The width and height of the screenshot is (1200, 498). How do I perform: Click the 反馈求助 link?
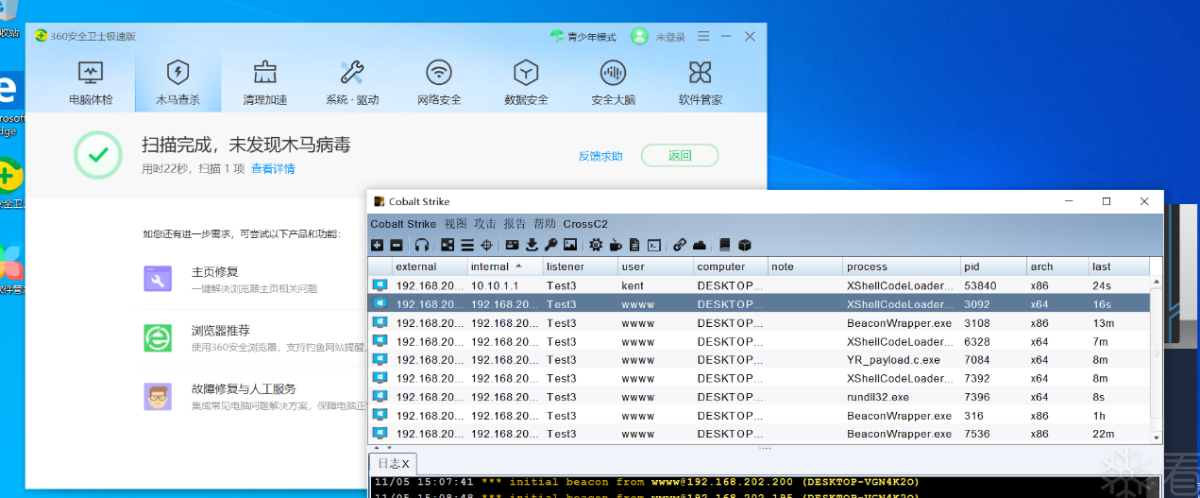pos(600,156)
